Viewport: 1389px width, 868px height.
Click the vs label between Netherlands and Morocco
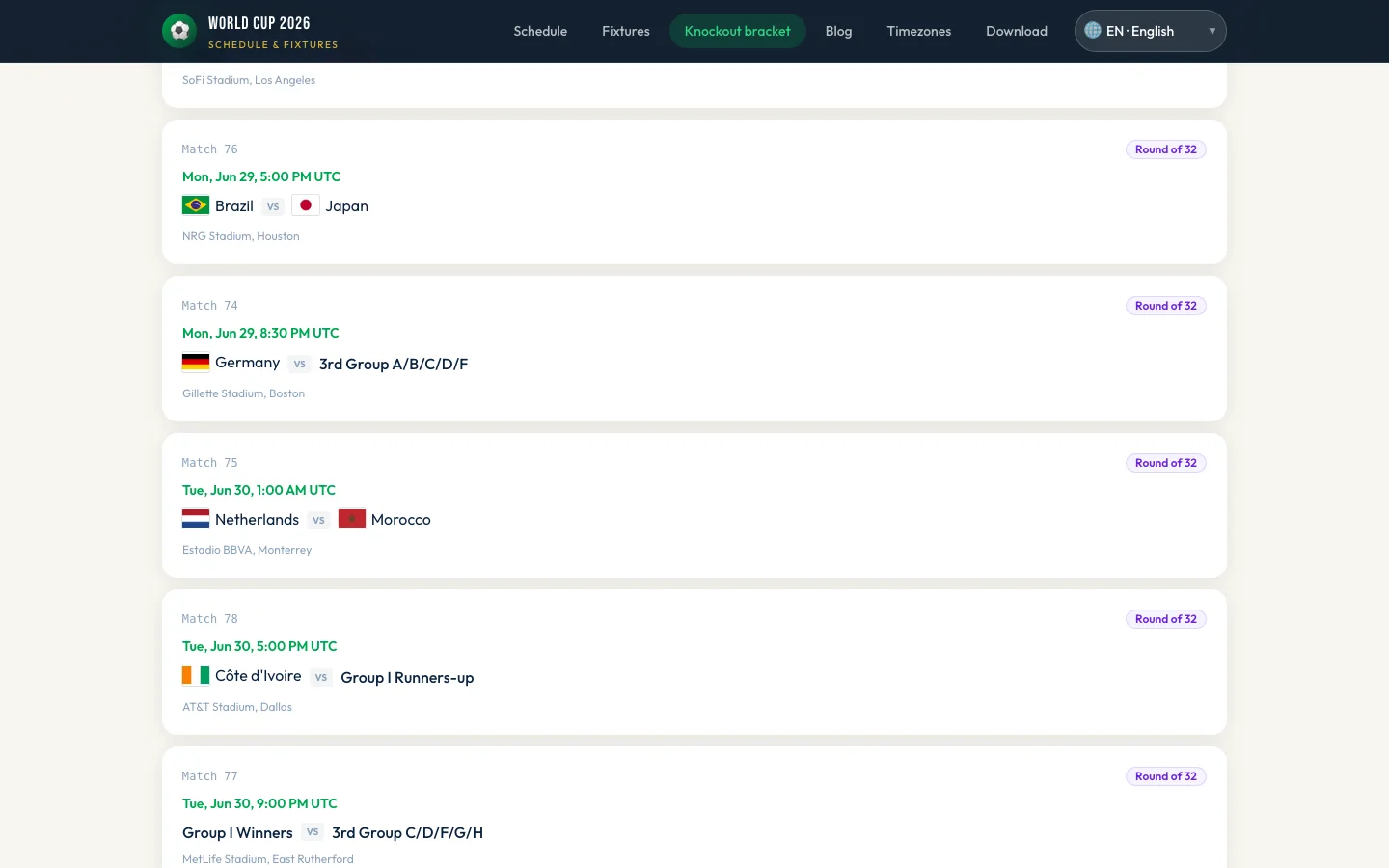[x=318, y=520]
